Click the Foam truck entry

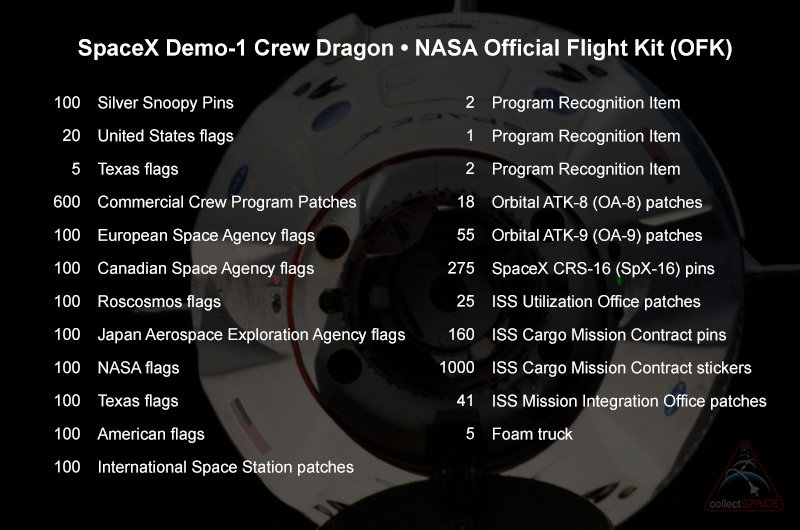point(532,434)
